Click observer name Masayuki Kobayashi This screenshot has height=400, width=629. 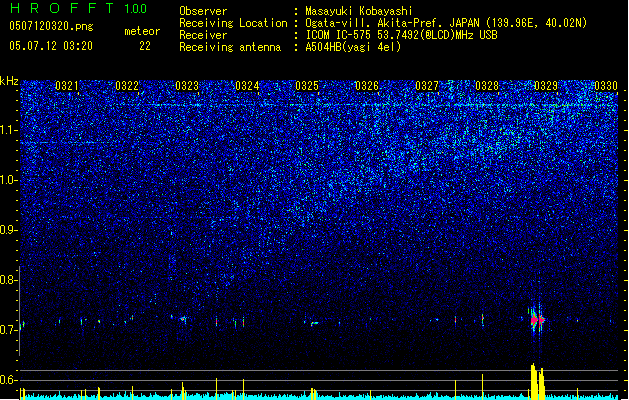358,11
